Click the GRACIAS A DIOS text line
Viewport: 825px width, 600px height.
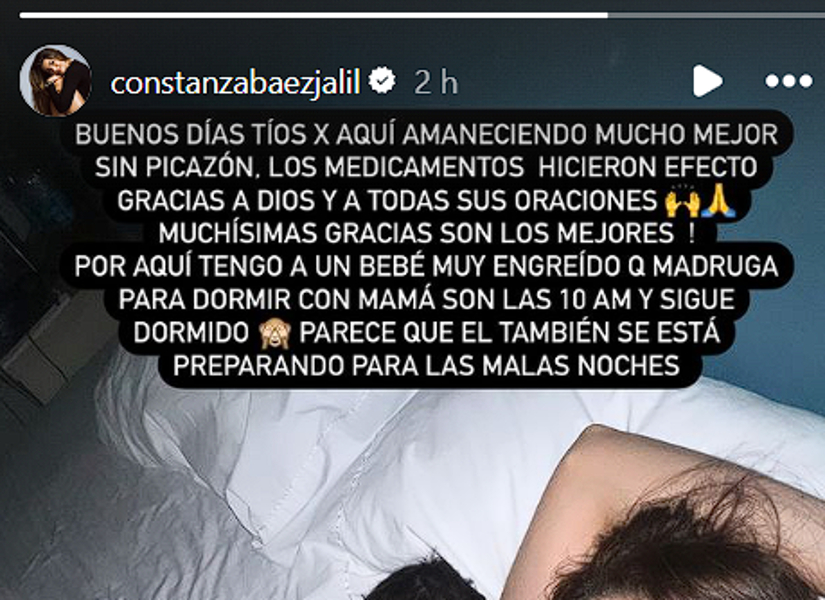click(427, 201)
